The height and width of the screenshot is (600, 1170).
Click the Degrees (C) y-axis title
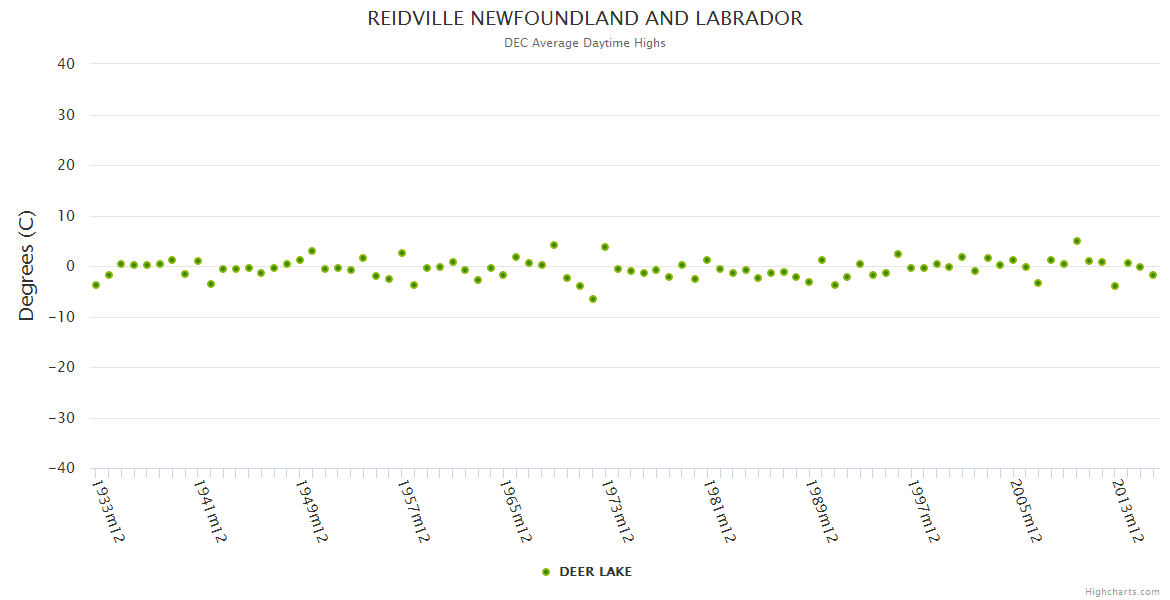tap(27, 266)
